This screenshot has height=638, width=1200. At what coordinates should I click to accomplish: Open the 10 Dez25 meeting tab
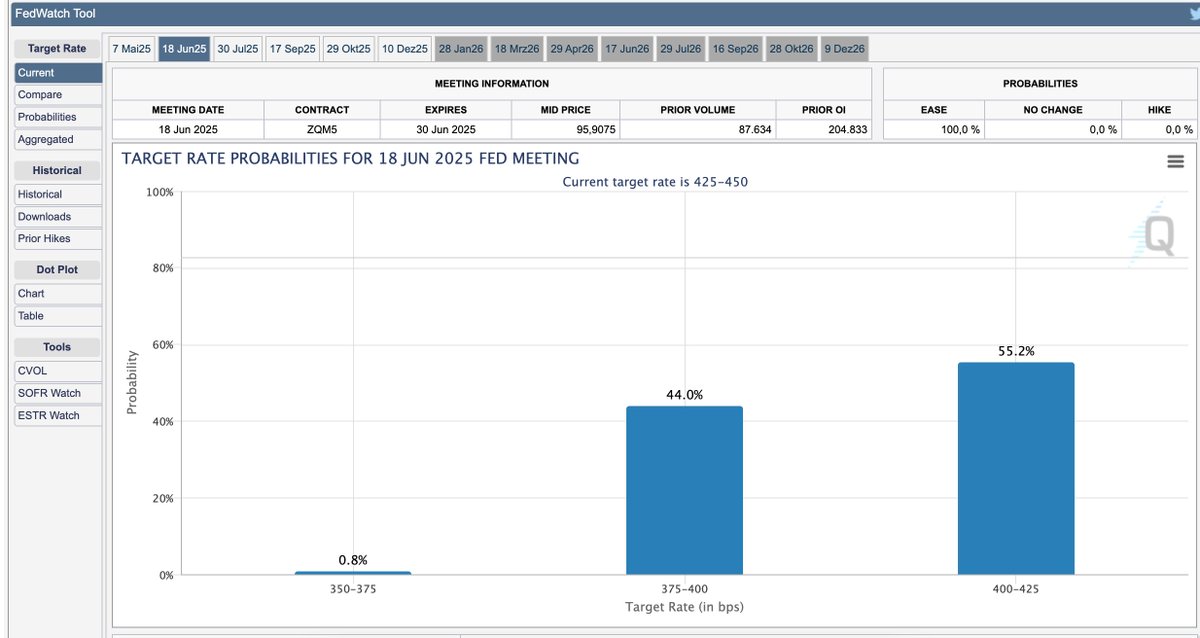[x=404, y=49]
